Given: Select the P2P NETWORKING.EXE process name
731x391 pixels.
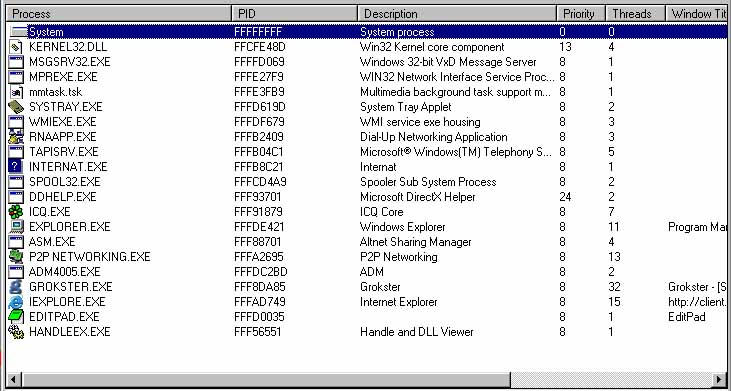Looking at the screenshot, I should pos(90,256).
